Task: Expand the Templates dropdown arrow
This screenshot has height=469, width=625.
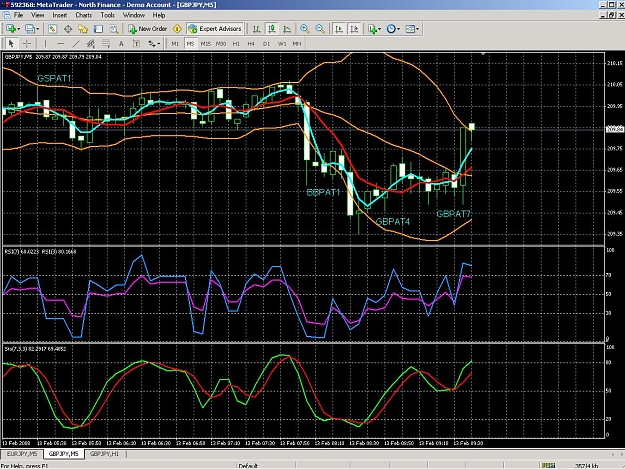Action: 417,29
